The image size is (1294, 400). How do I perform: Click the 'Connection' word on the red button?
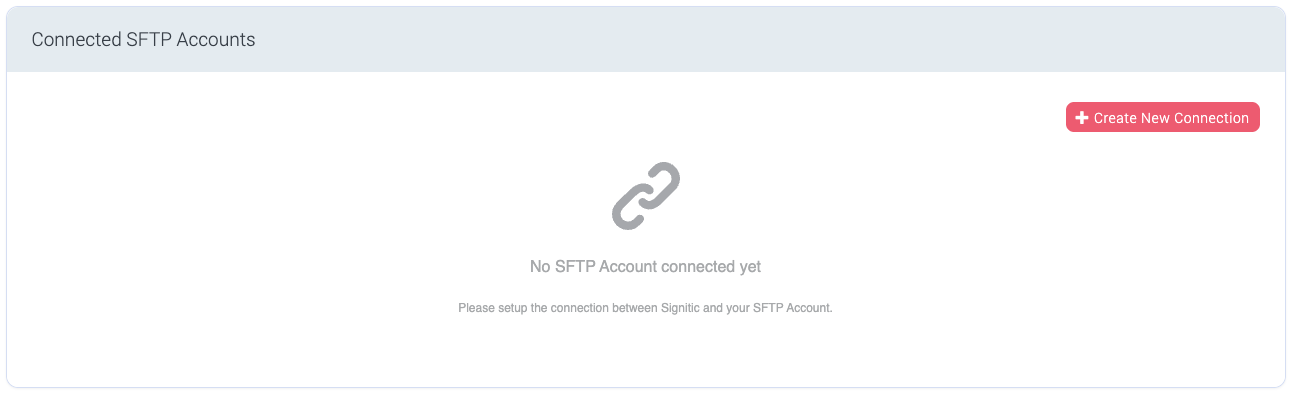1211,118
